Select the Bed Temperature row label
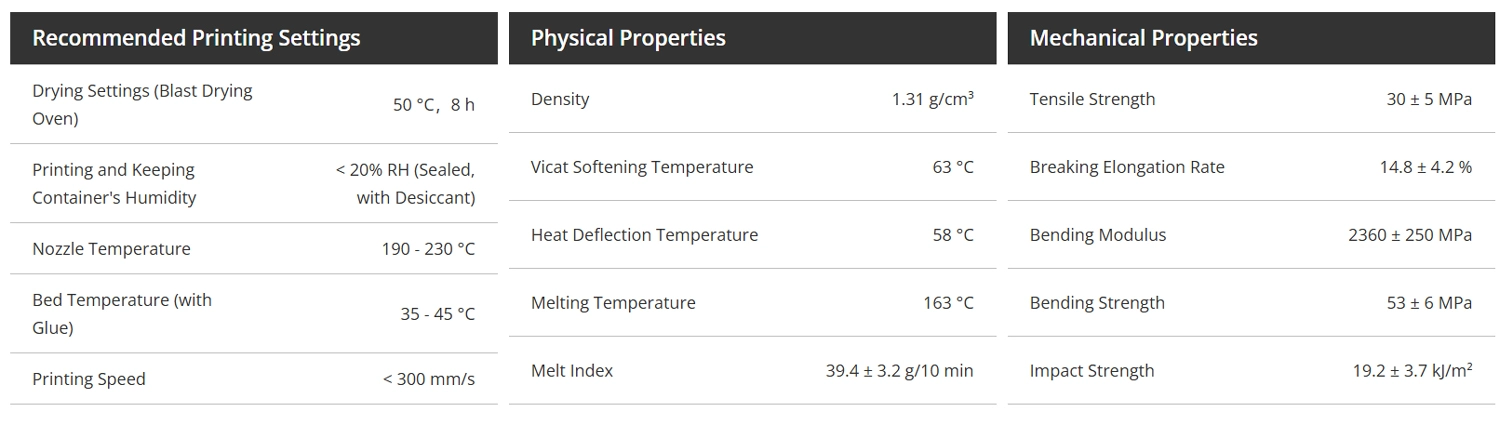1500x425 pixels. (122, 313)
